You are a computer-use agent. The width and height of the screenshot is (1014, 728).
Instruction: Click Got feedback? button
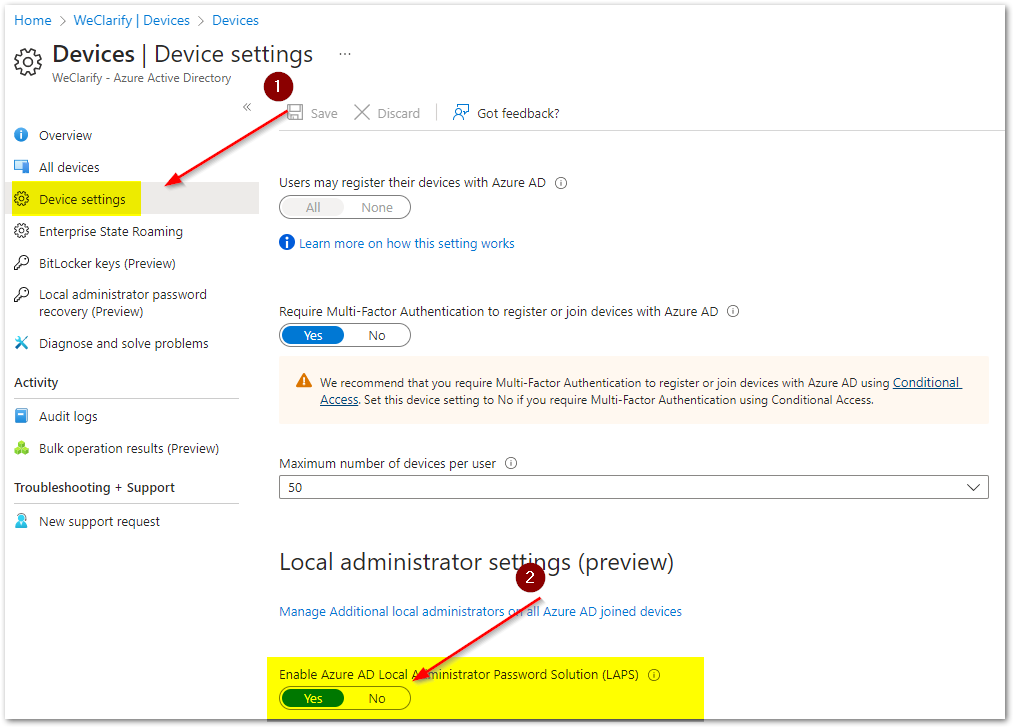[x=506, y=113]
